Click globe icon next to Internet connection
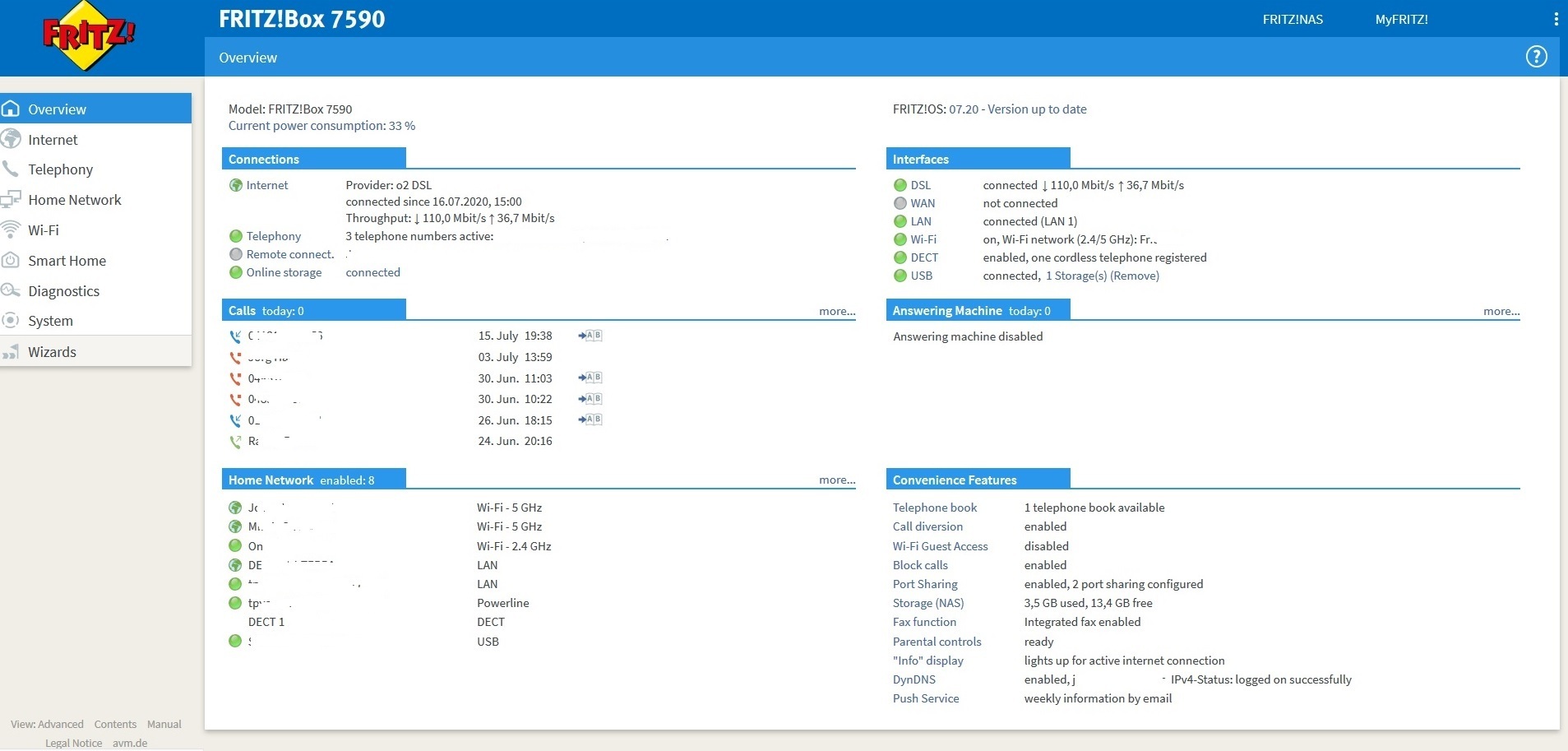Viewport: 1568px width, 751px height. tap(236, 185)
